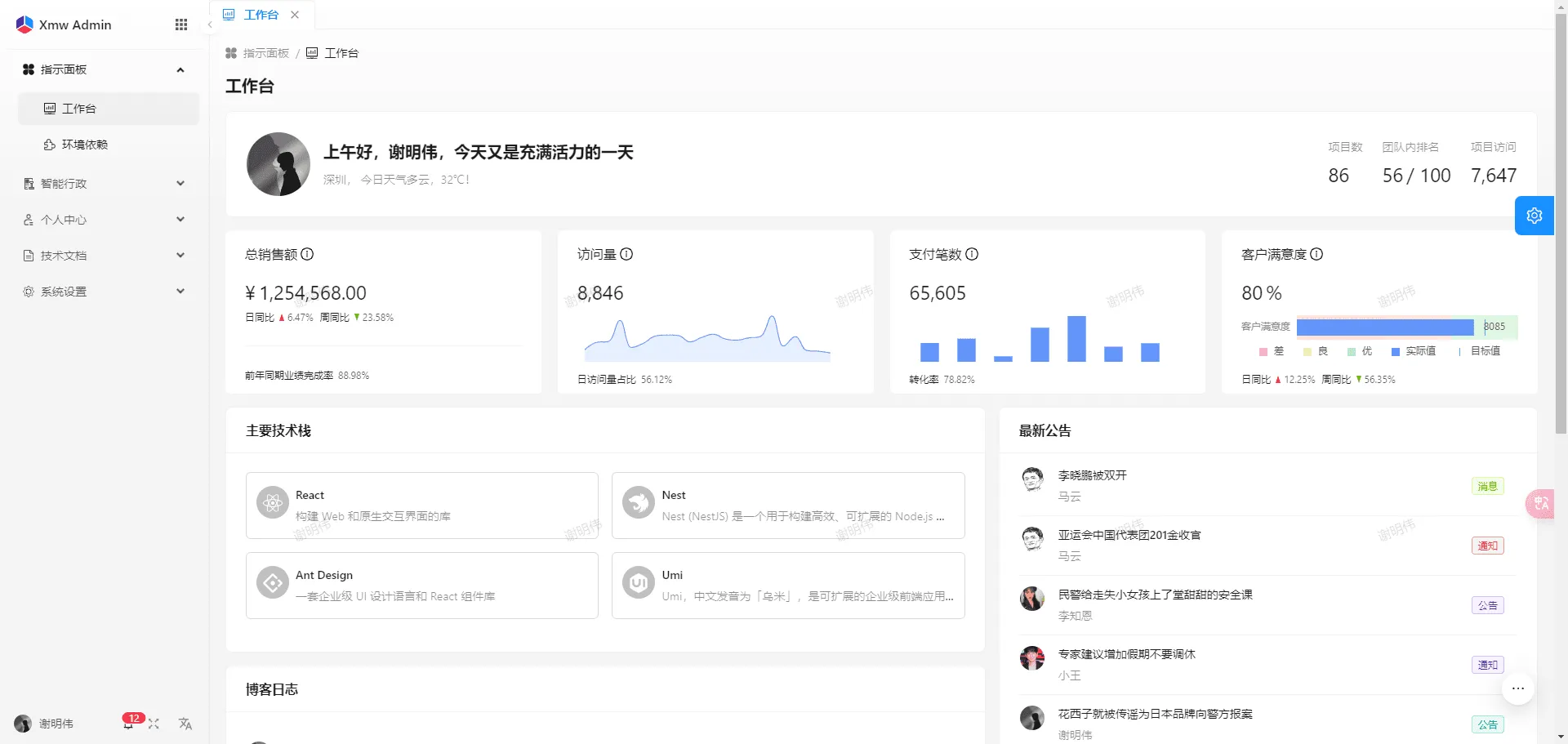Viewport: 1568px width, 744px height.
Task: Open 环境依赖 in the sidebar menu
Action: [x=109, y=145]
